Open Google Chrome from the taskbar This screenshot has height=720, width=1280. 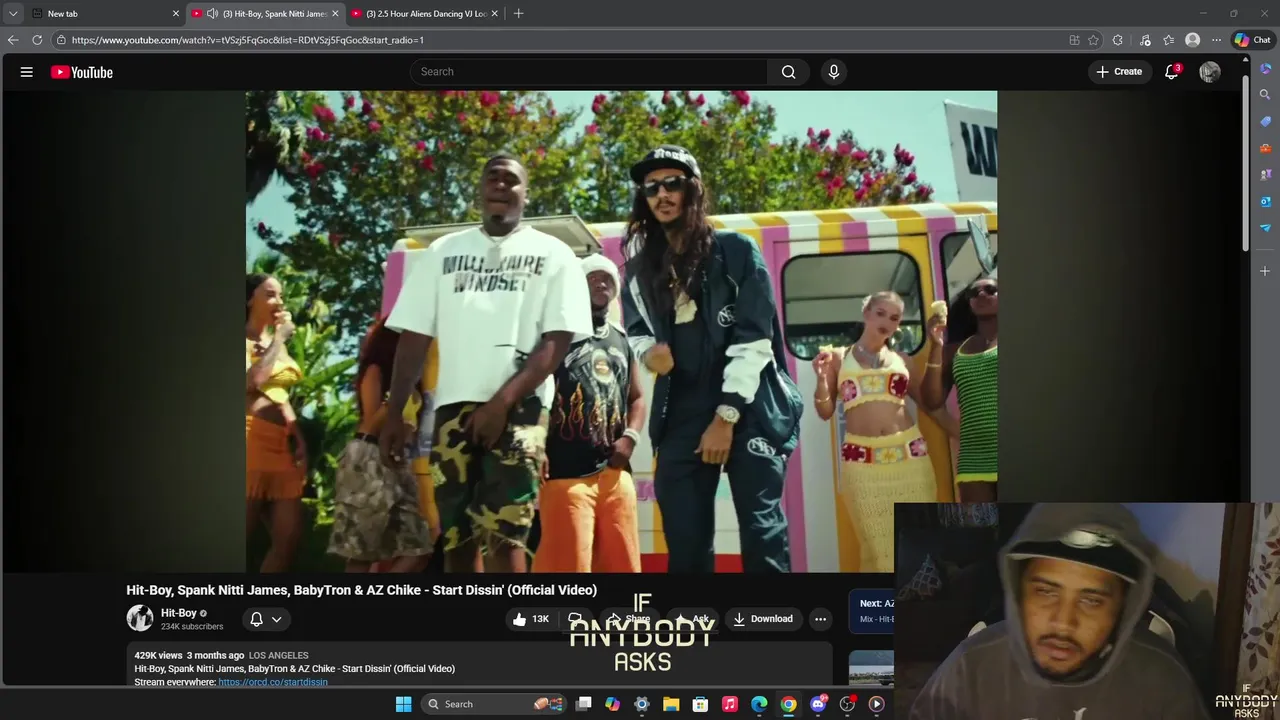point(789,704)
